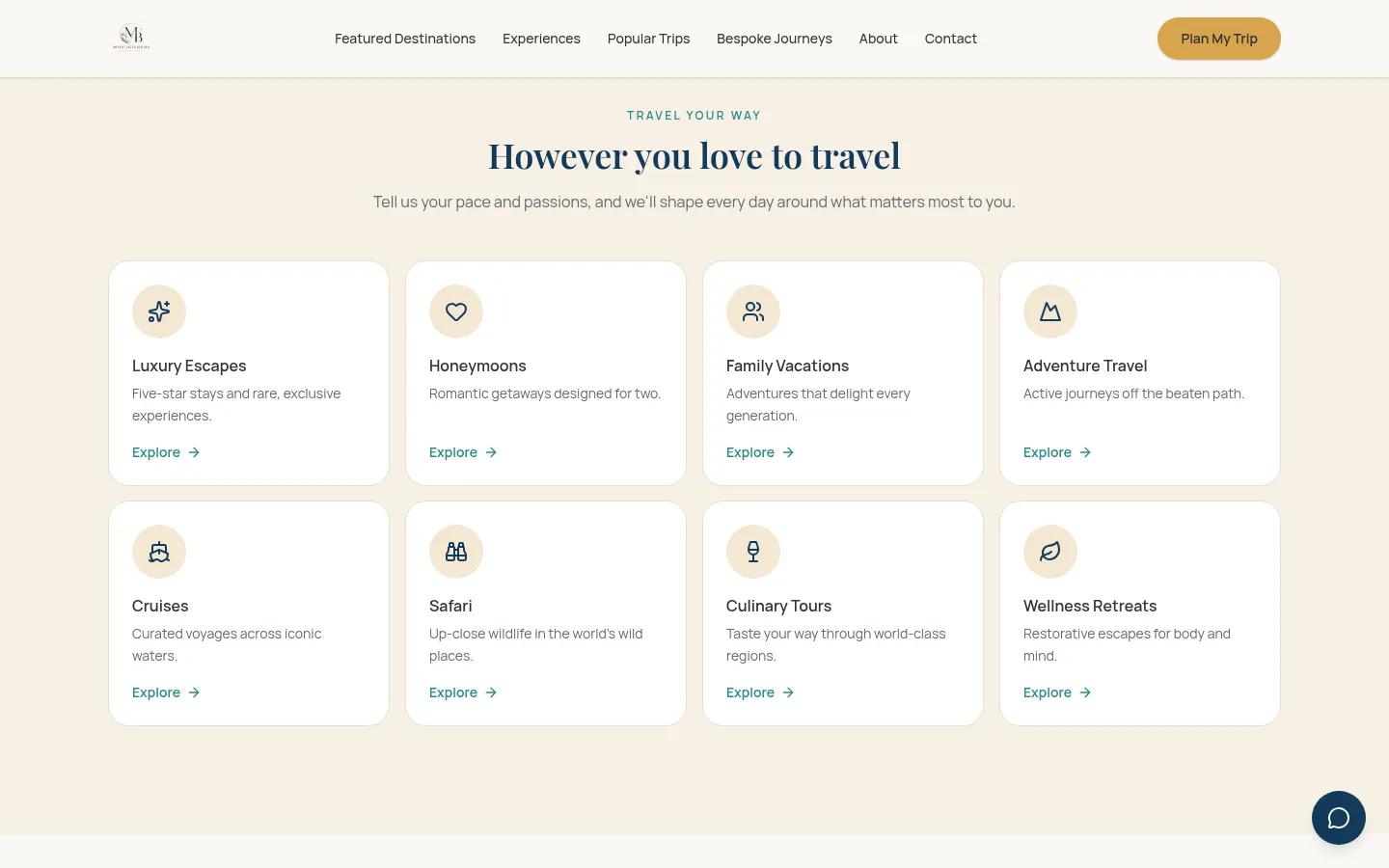Explore the Cruises category

[166, 692]
